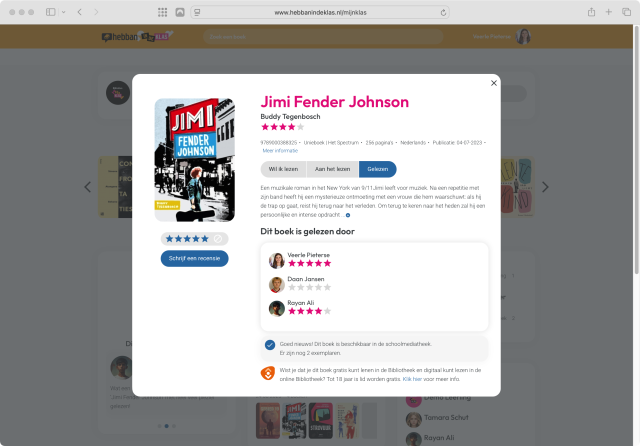Close the Jimi Fender Johnson book dialog
Image resolution: width=640 pixels, height=446 pixels.
[493, 83]
